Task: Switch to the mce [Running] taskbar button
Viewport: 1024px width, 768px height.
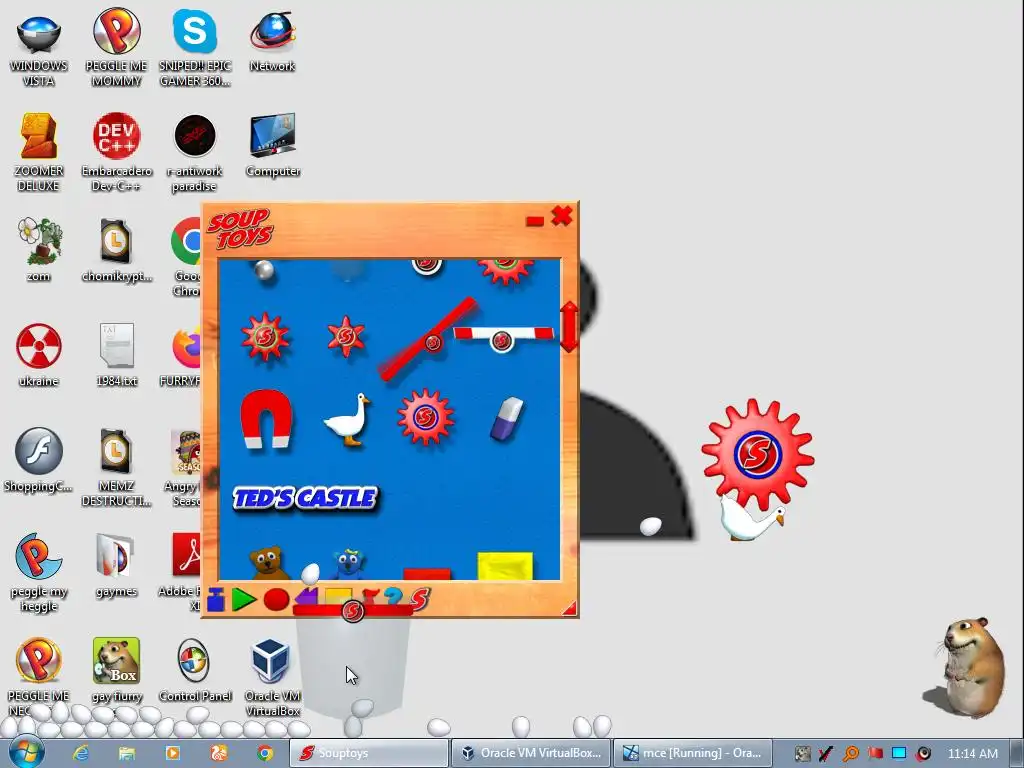Action: pos(693,753)
